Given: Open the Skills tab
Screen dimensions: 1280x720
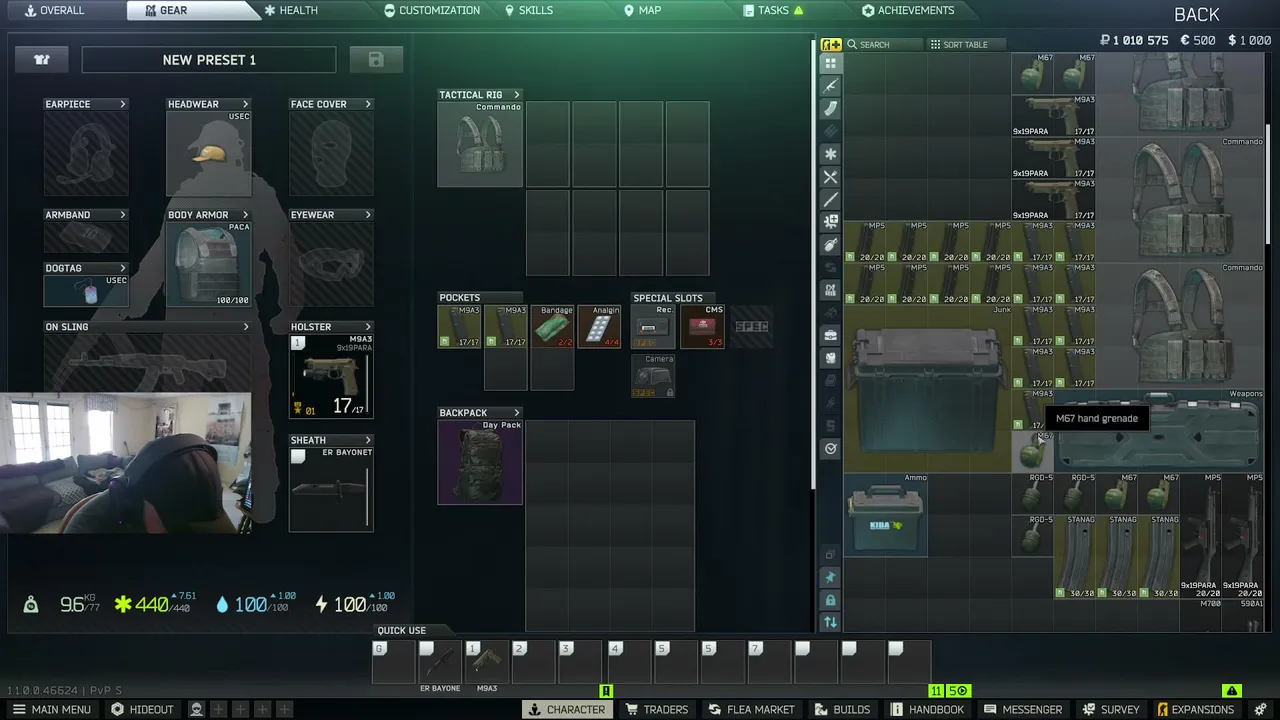Looking at the screenshot, I should coord(529,10).
